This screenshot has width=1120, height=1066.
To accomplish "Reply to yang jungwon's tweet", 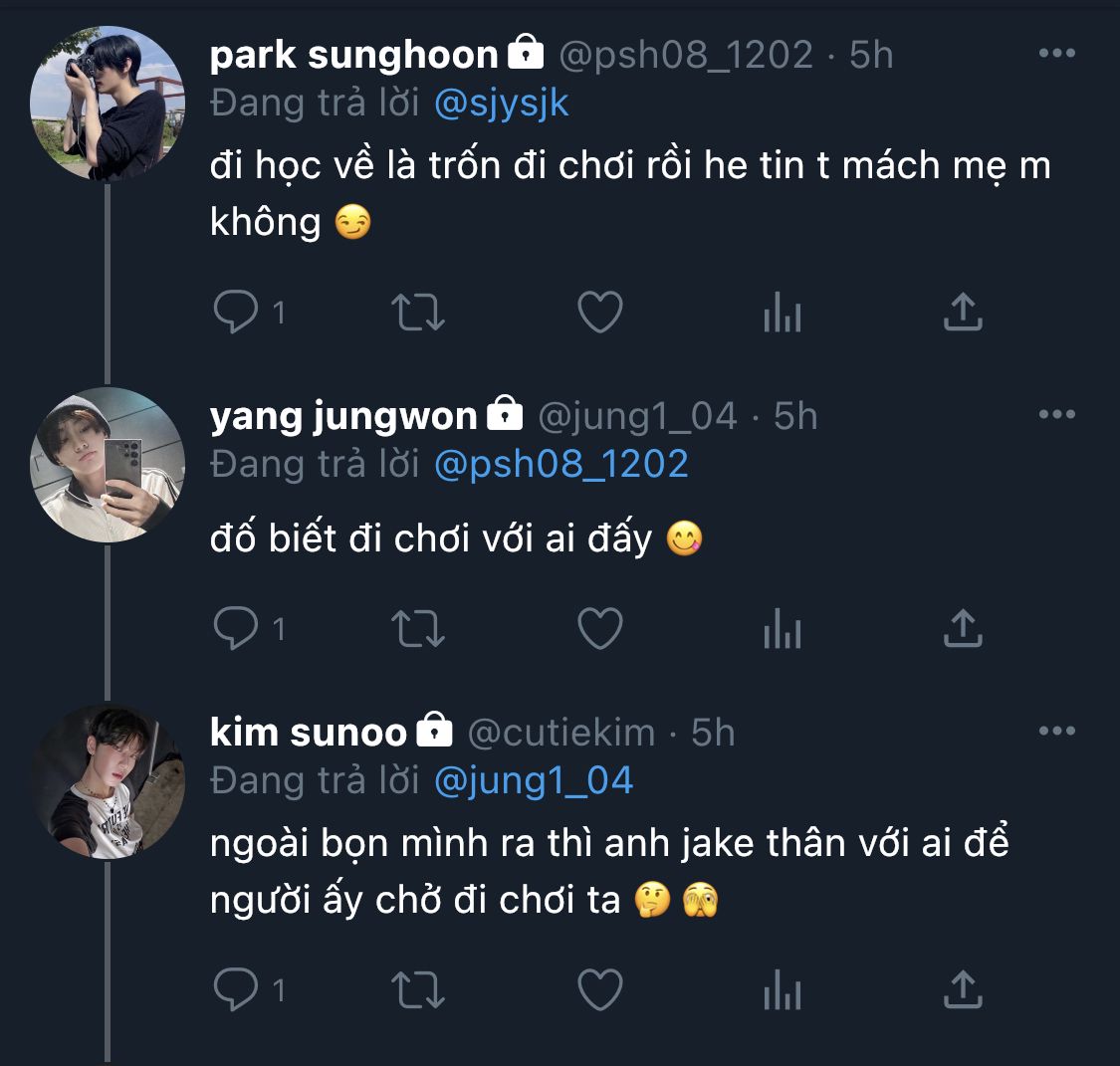I will [236, 629].
